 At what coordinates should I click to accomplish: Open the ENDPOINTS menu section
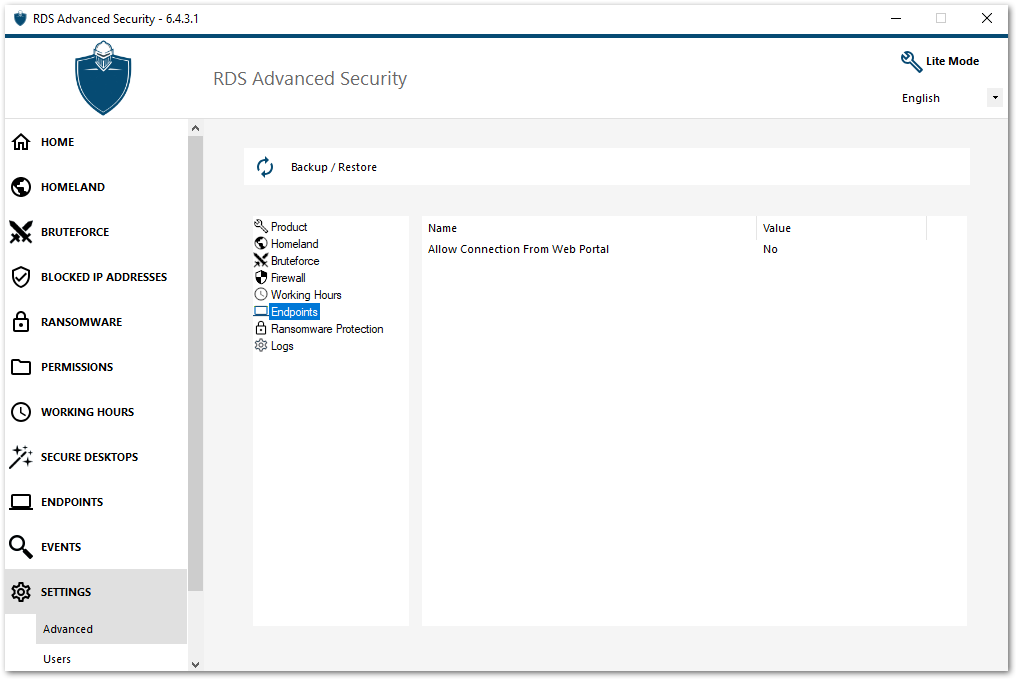coord(96,502)
